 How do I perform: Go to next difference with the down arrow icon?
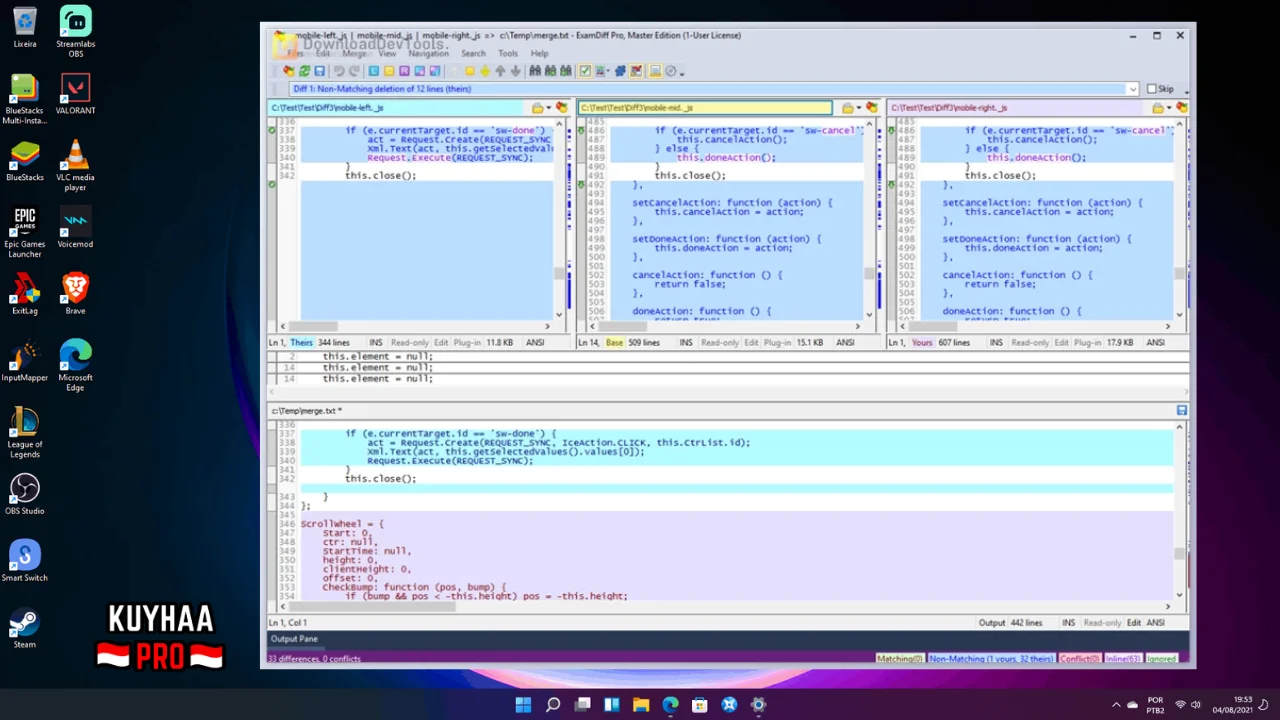coord(516,71)
